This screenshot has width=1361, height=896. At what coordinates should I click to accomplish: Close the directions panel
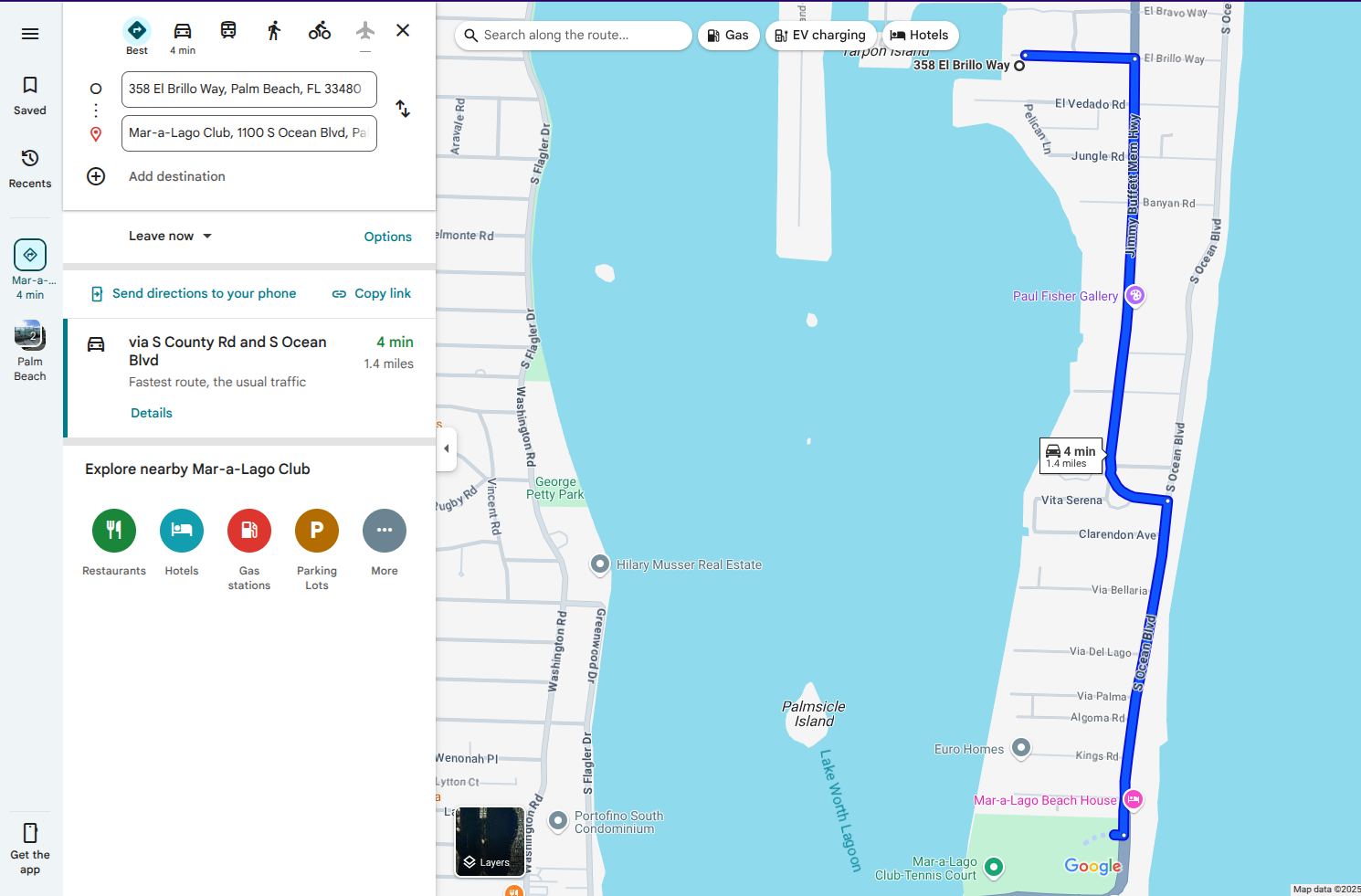coord(403,30)
